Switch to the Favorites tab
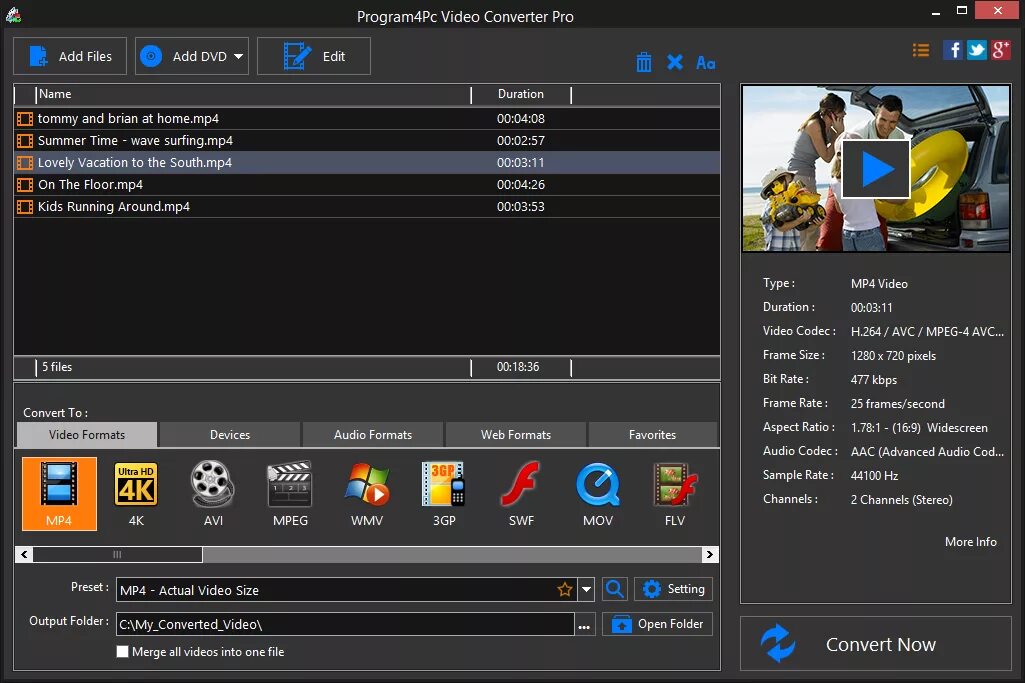Screen dimensions: 1025x683 click(652, 435)
